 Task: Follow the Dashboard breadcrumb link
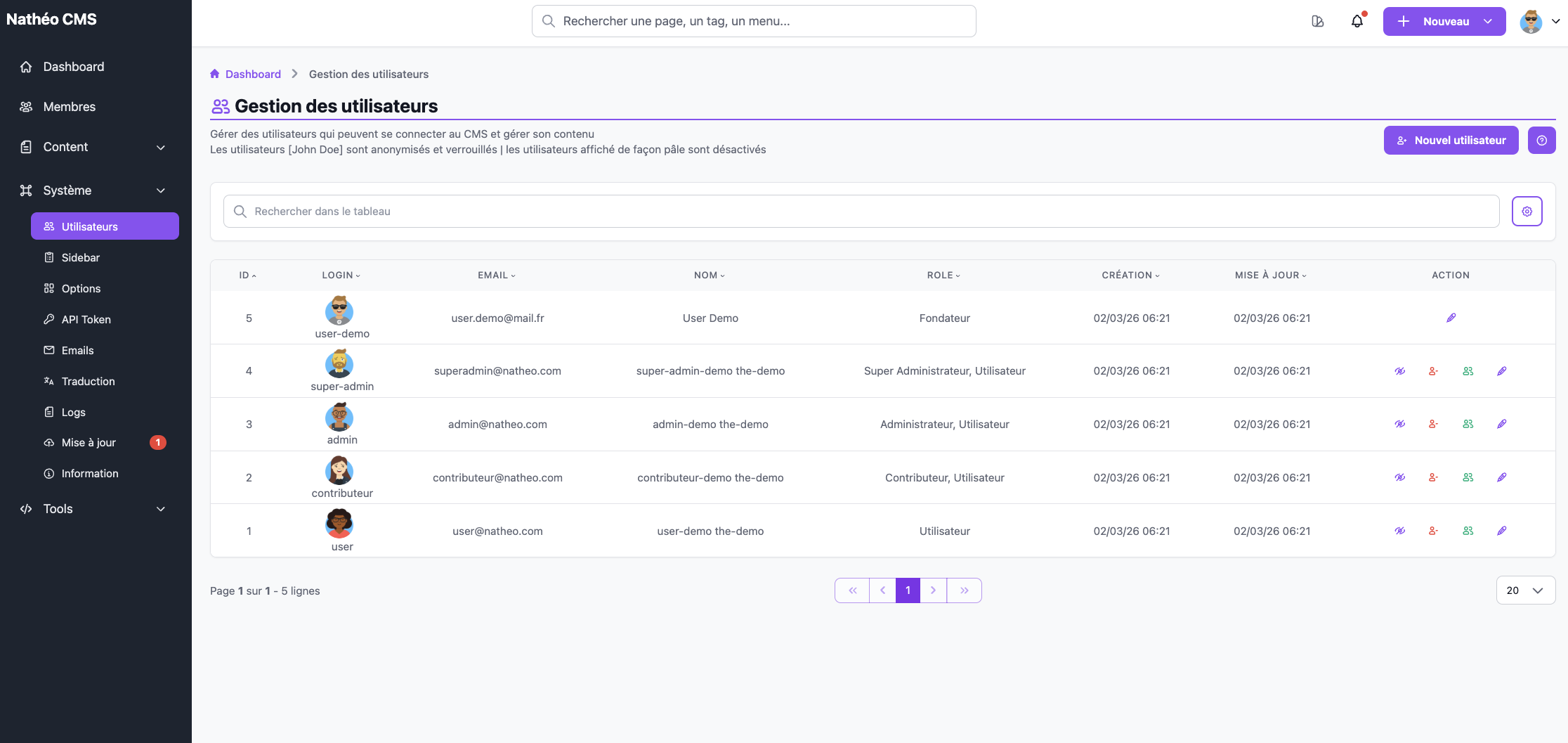click(252, 74)
